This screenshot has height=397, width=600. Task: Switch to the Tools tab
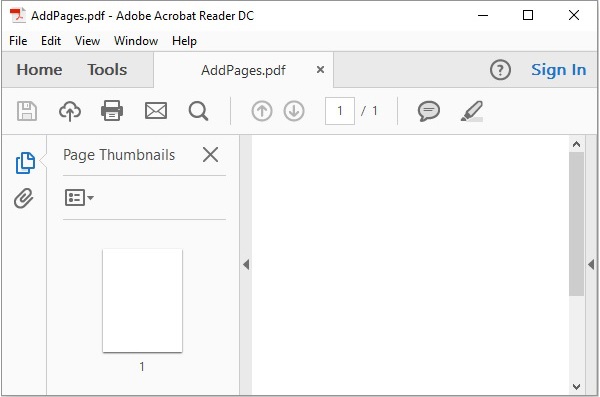pyautogui.click(x=107, y=70)
